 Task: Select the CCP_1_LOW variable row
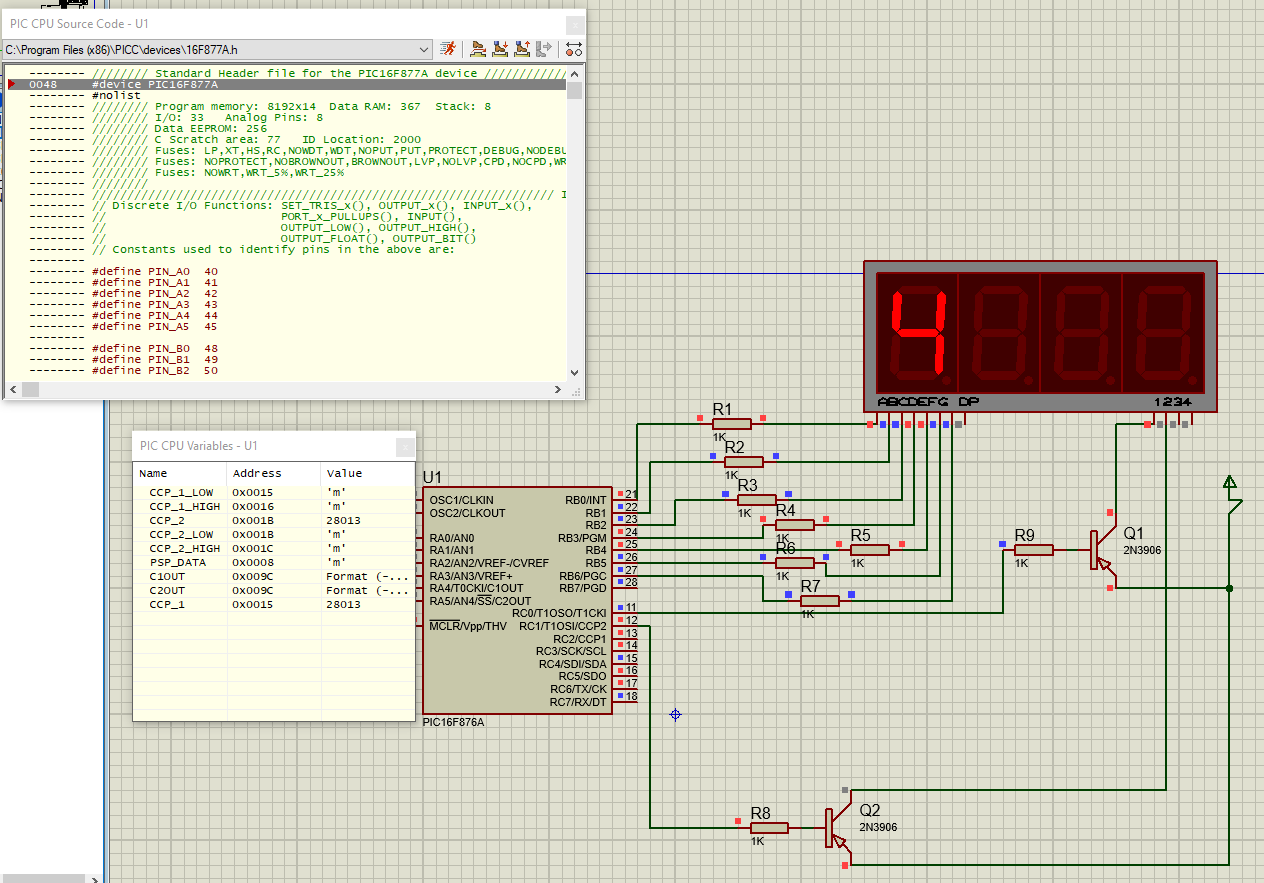pos(273,492)
